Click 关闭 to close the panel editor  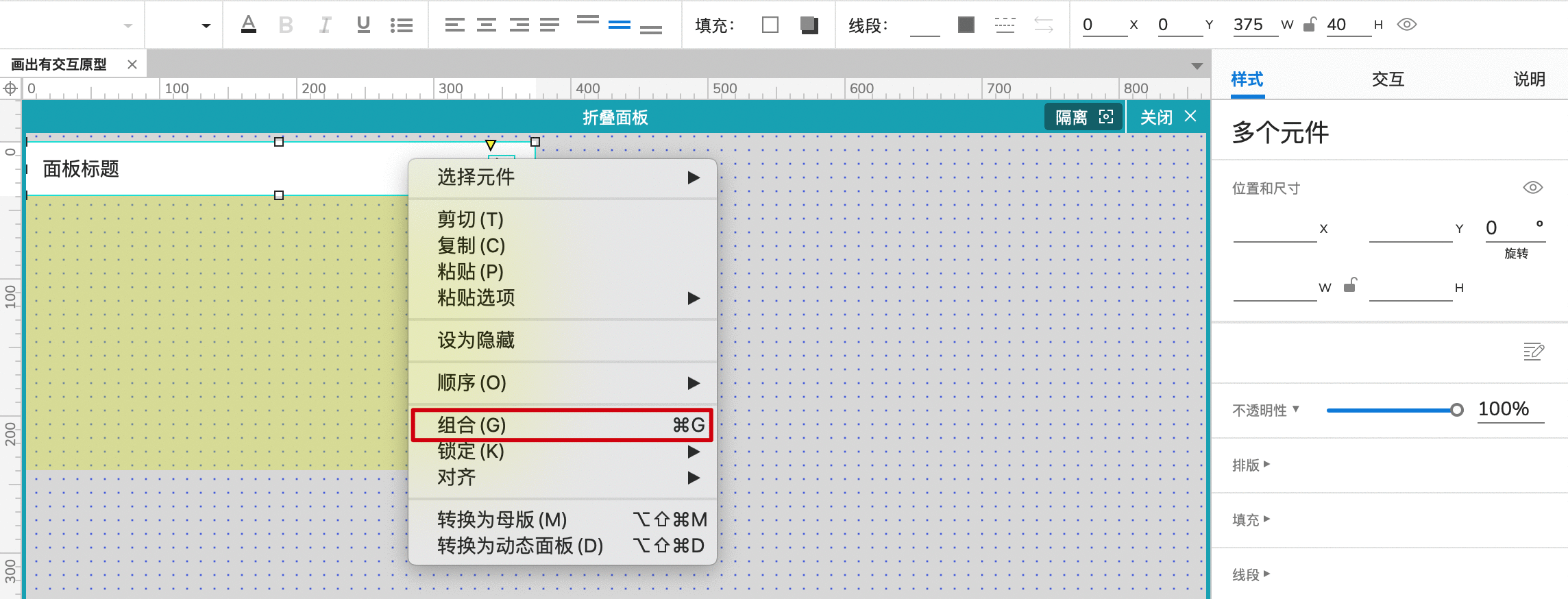pyautogui.click(x=1168, y=117)
